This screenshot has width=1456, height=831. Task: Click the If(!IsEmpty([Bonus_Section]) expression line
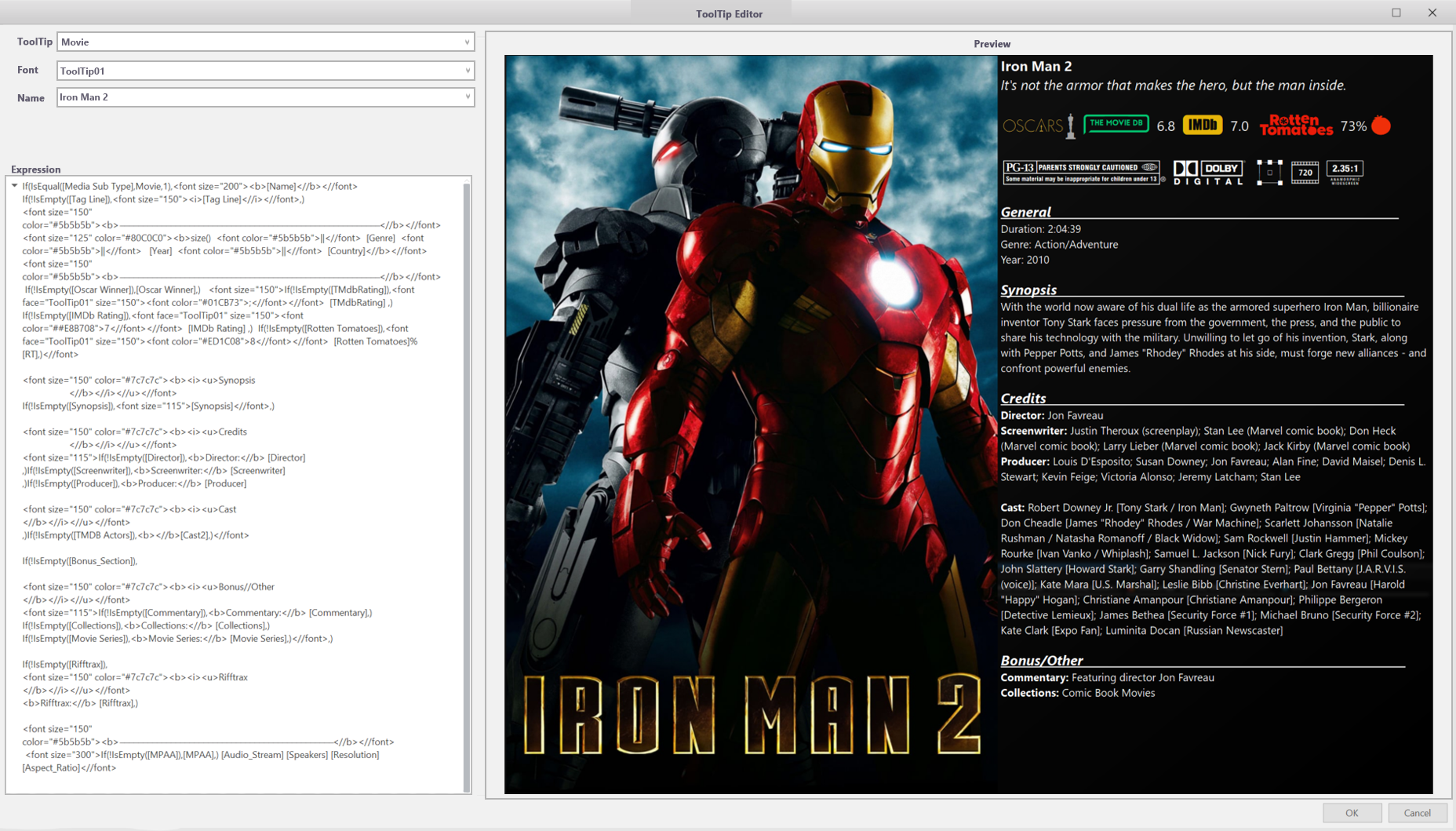[80, 561]
